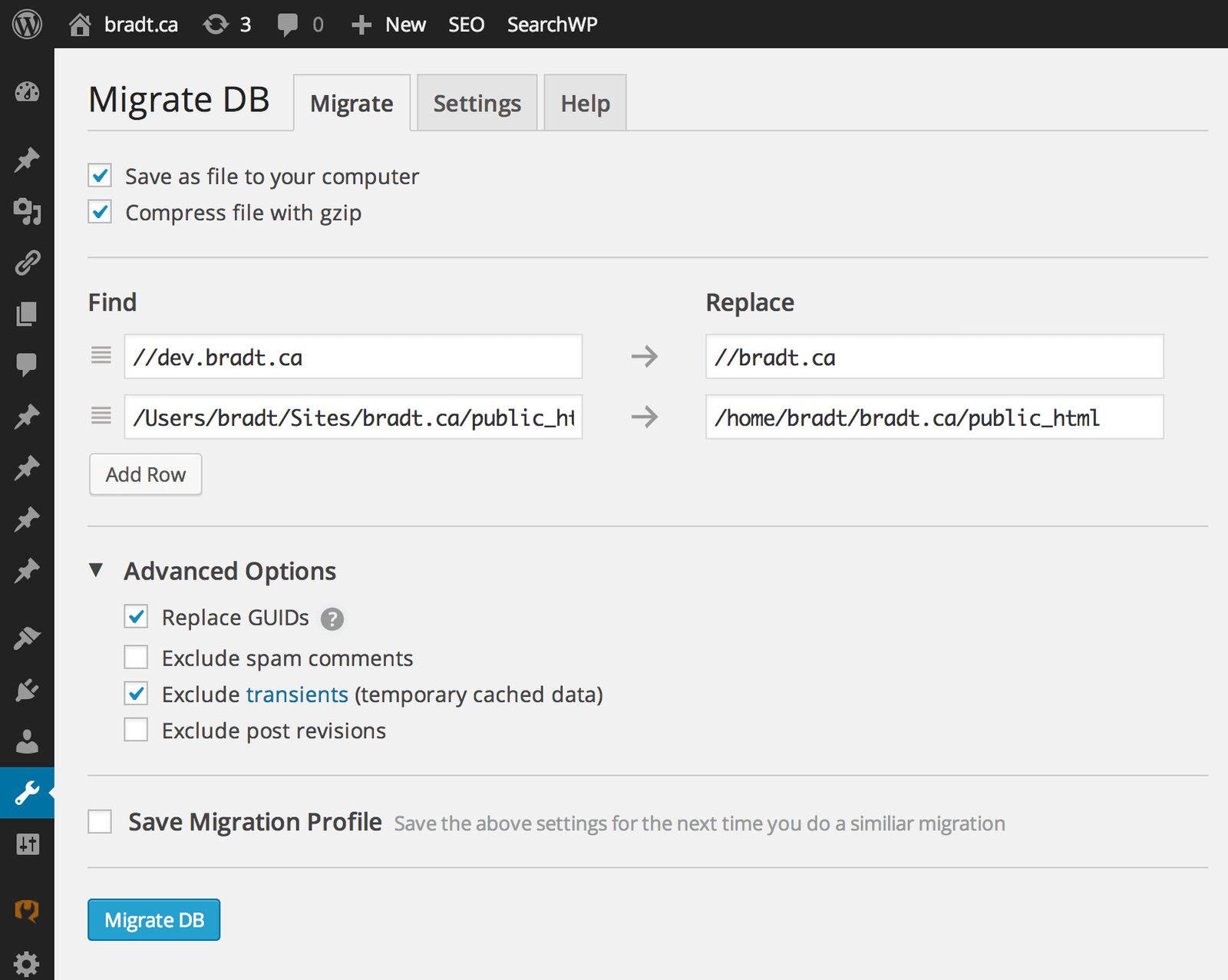The image size is (1228, 980).
Task: Click the //dev.bradt.ca find field
Action: tap(353, 357)
